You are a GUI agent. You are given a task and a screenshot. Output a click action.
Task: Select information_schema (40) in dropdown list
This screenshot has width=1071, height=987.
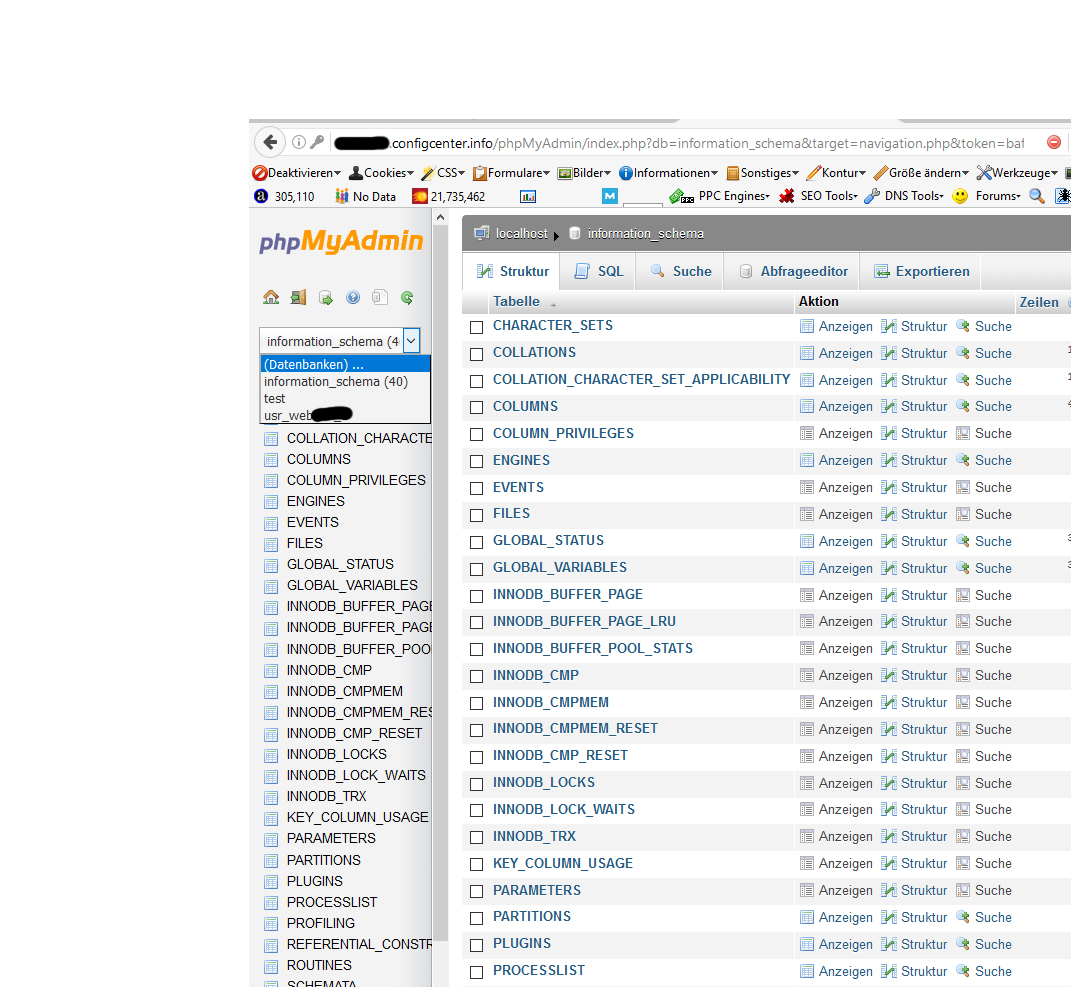pyautogui.click(x=346, y=381)
